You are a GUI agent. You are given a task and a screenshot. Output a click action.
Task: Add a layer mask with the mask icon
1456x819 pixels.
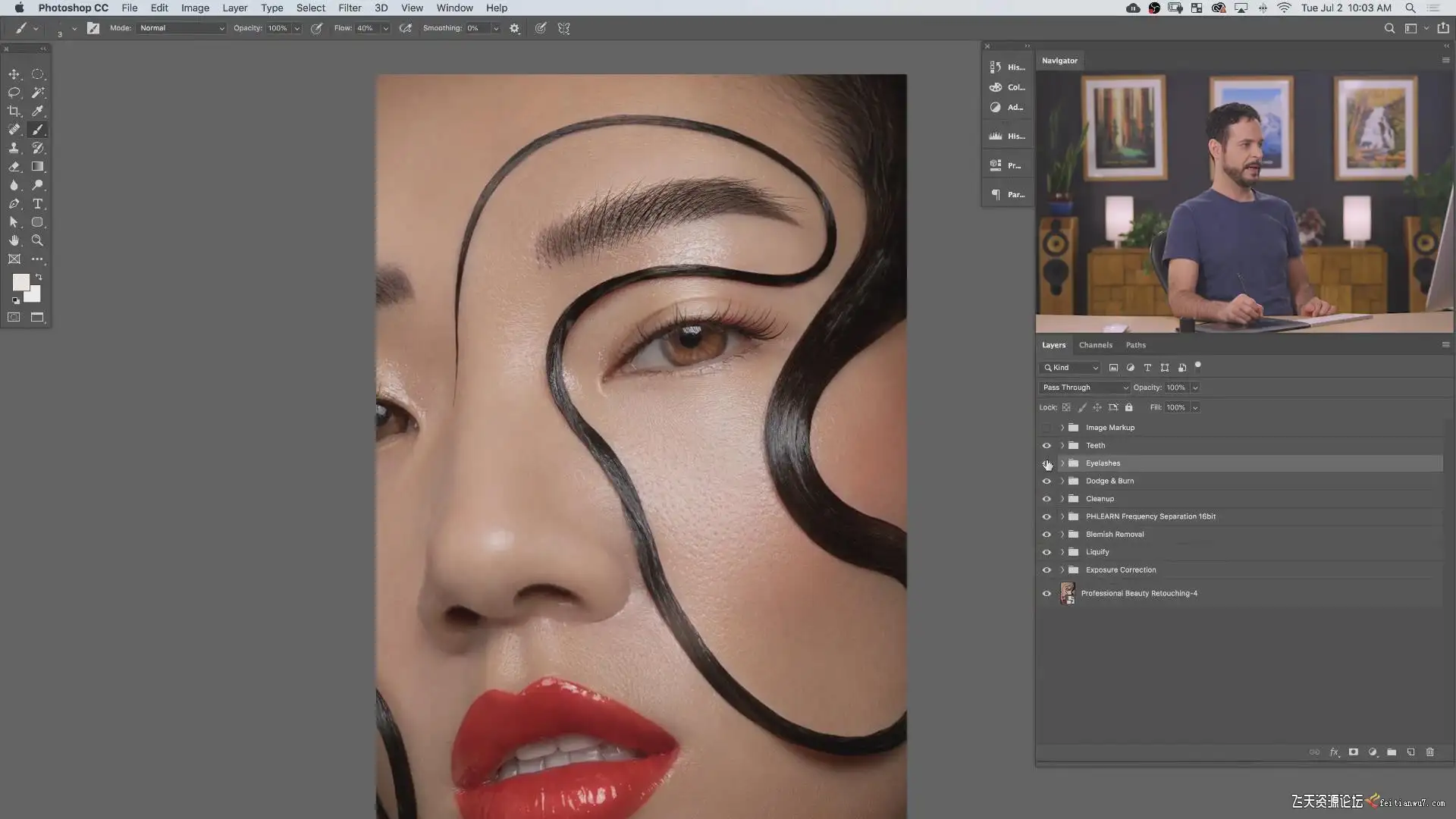[1353, 752]
